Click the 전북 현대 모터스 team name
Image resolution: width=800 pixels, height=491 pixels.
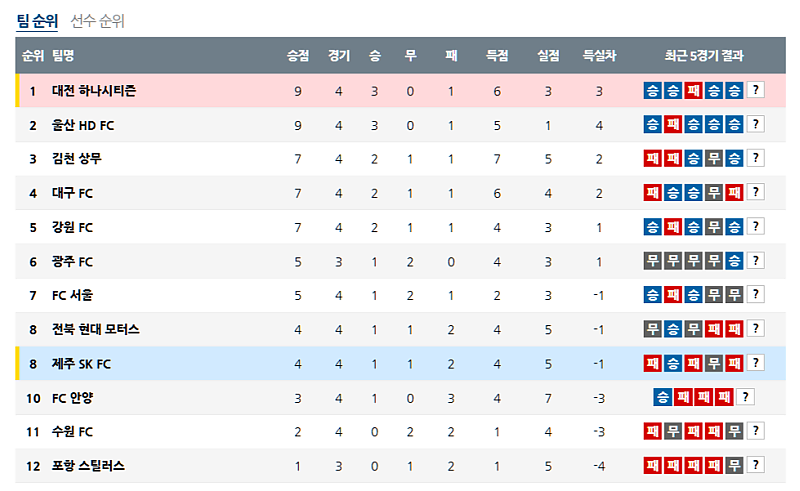pyautogui.click(x=96, y=329)
